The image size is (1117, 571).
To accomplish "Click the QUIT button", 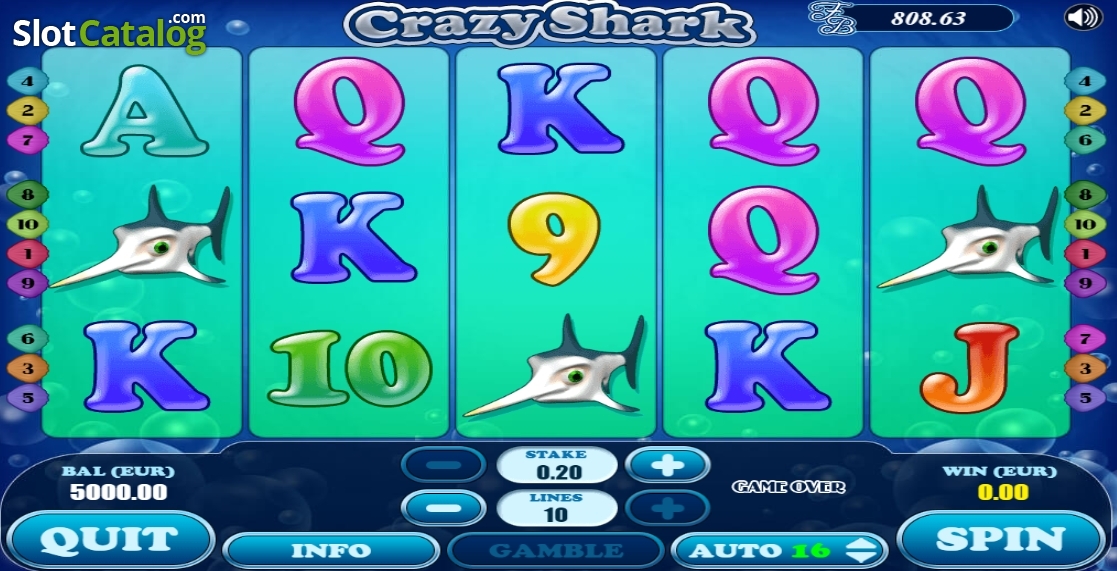I will [110, 539].
